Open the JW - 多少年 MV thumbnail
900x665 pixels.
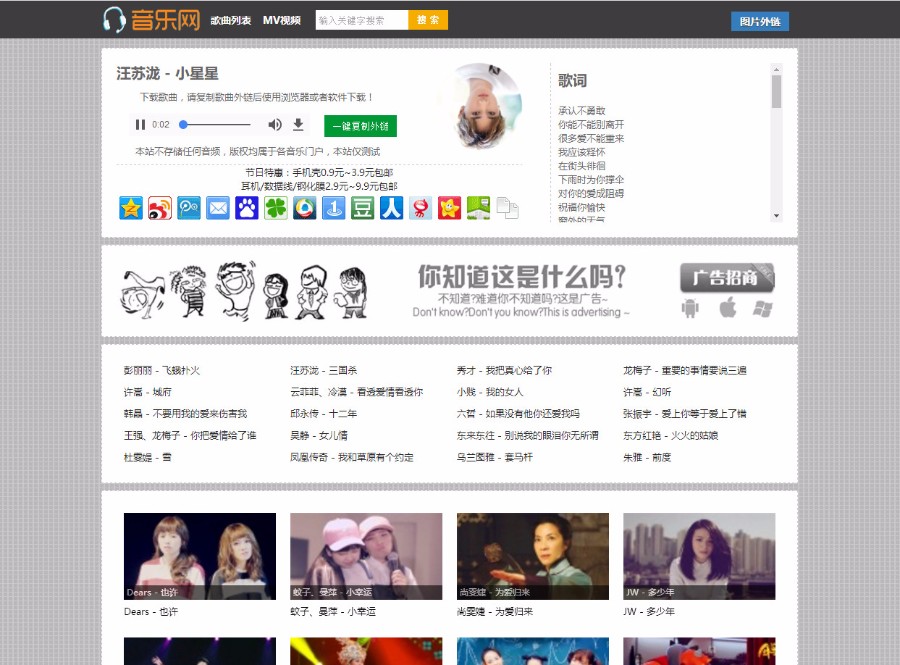point(699,556)
